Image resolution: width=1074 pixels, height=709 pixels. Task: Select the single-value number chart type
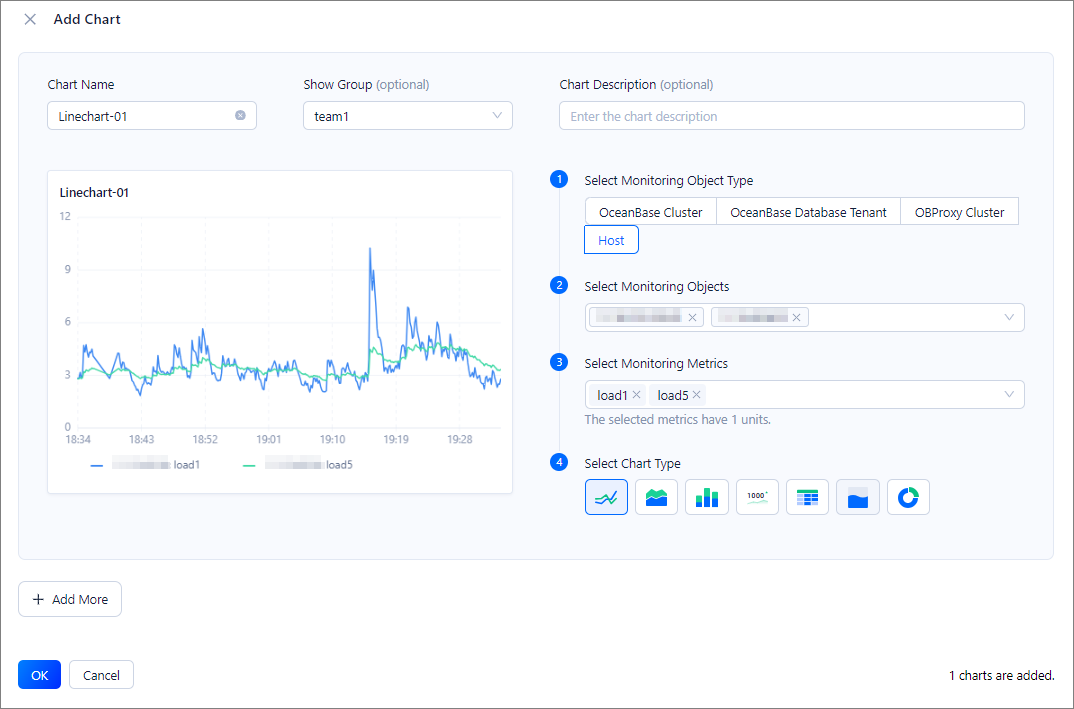click(757, 497)
